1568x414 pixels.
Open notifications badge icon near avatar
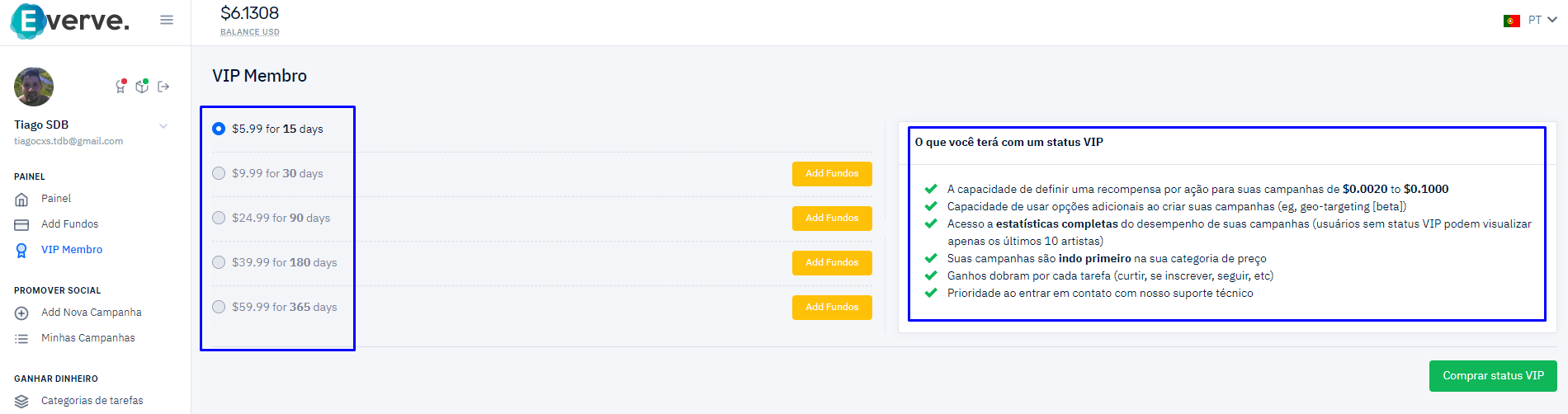pos(121,86)
